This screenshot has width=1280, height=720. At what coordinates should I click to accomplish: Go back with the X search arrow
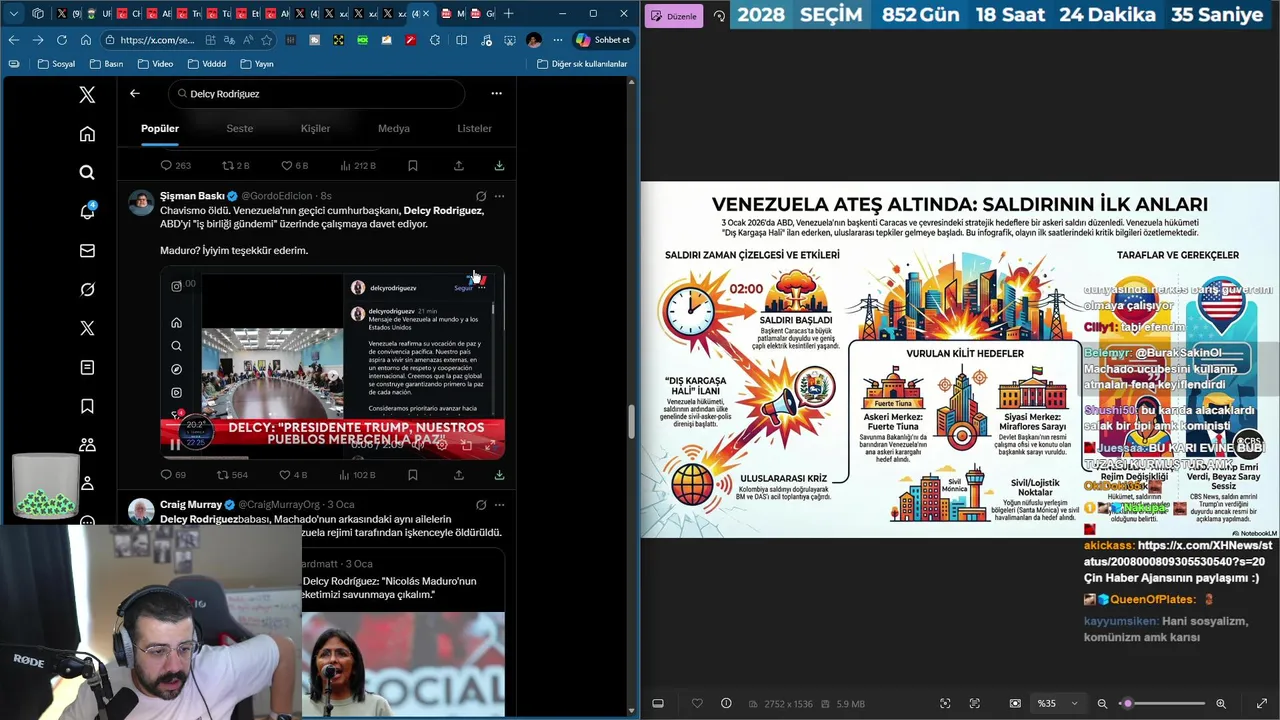pyautogui.click(x=135, y=93)
